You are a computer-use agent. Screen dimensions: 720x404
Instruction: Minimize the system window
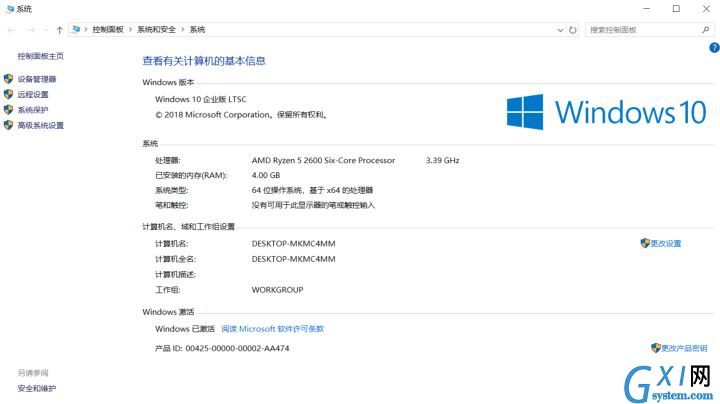647,9
